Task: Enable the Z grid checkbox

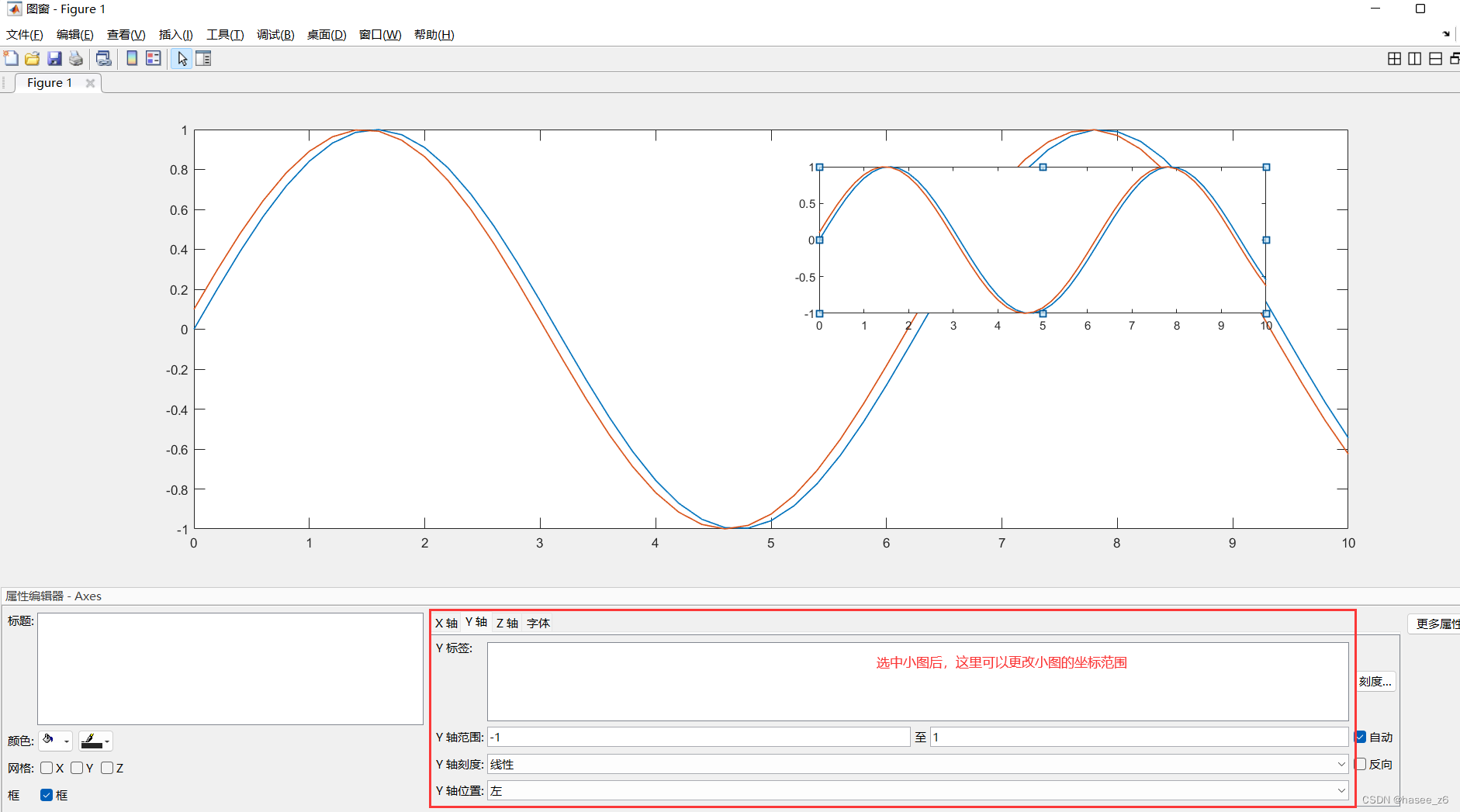Action: [x=107, y=768]
